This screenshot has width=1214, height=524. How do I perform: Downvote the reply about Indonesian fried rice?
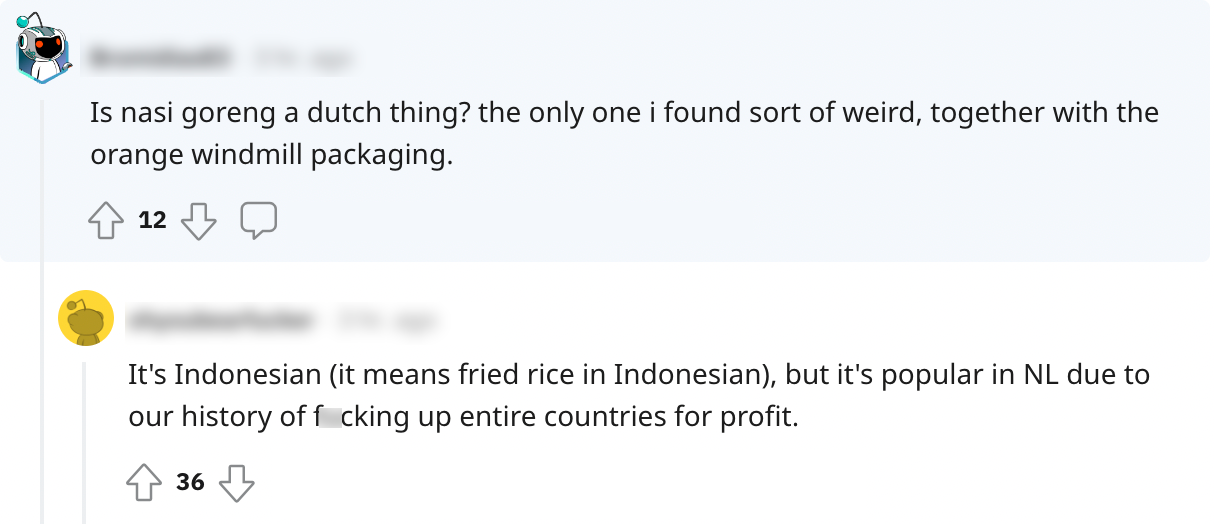tap(236, 484)
